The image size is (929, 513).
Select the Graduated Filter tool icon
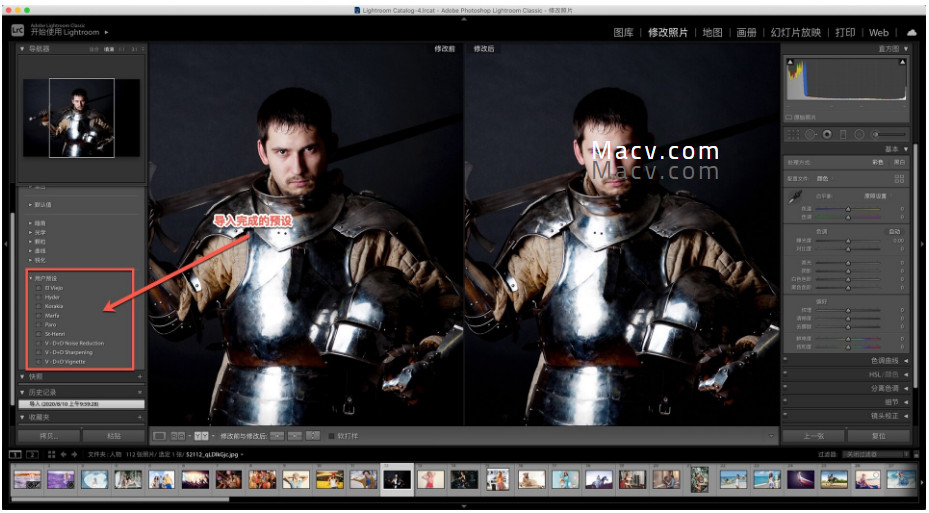(x=843, y=134)
